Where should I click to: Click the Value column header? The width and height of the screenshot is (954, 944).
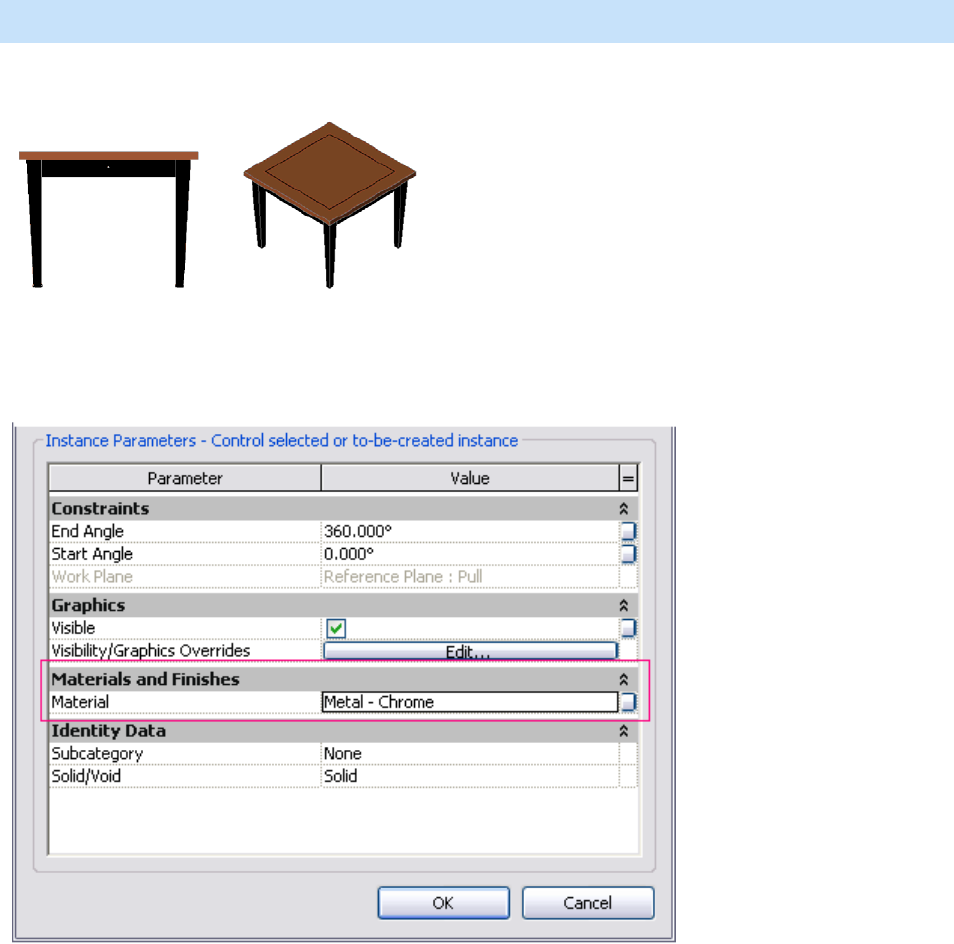coord(470,478)
